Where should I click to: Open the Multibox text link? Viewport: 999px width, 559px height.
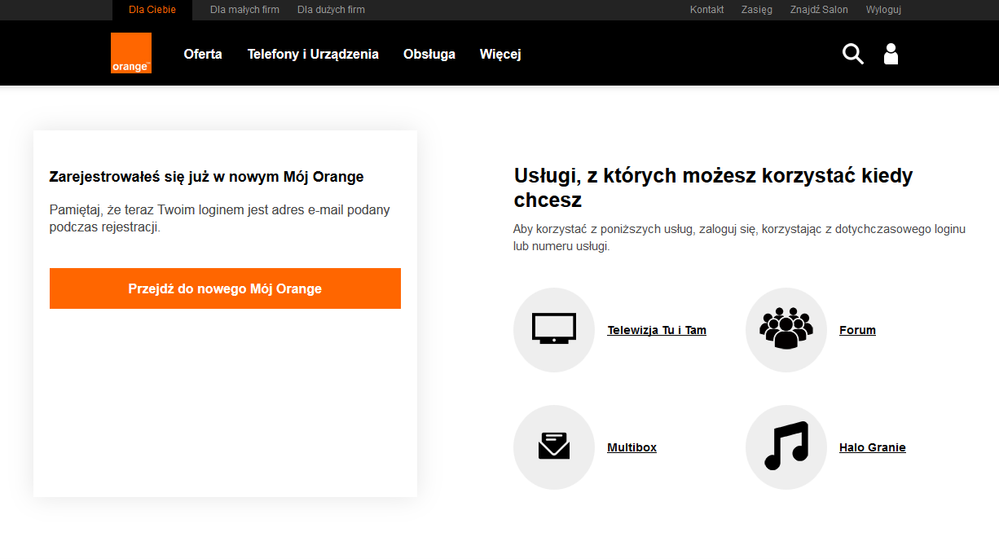(x=631, y=447)
